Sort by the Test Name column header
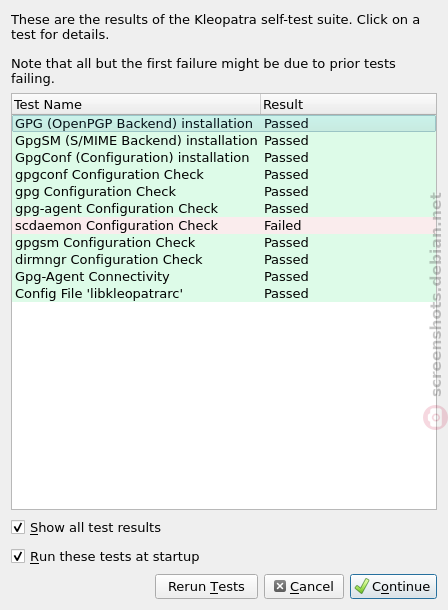Screen dimensions: 448x610 click(x=136, y=104)
